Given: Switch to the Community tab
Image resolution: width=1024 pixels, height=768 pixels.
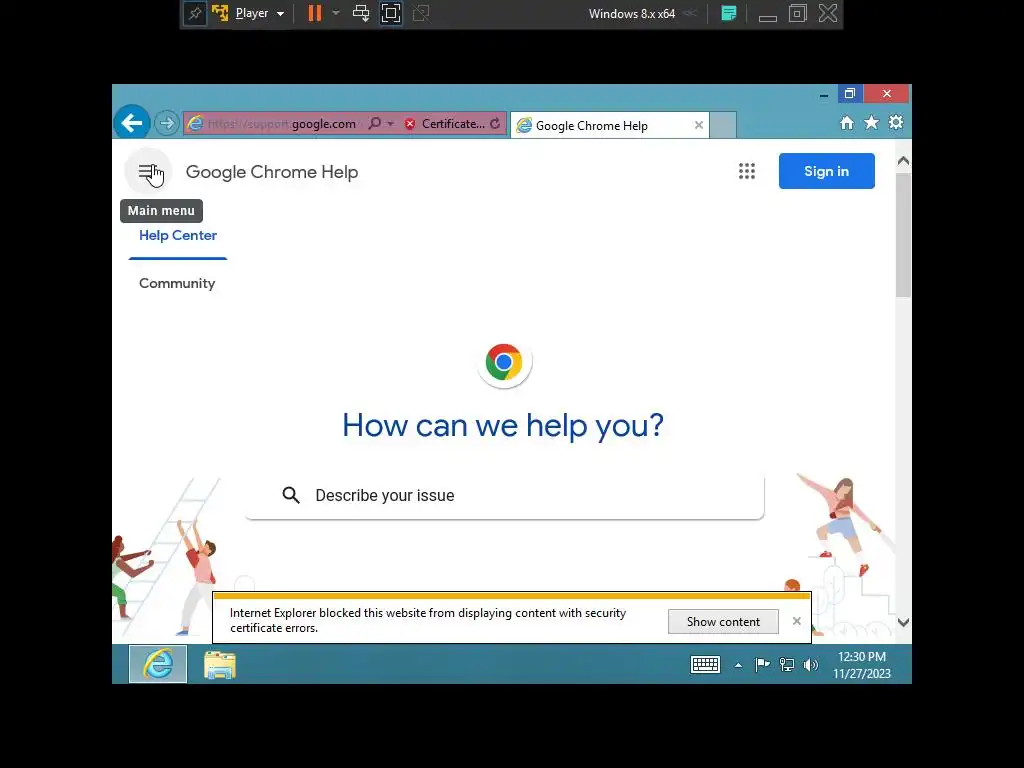Looking at the screenshot, I should pyautogui.click(x=177, y=283).
